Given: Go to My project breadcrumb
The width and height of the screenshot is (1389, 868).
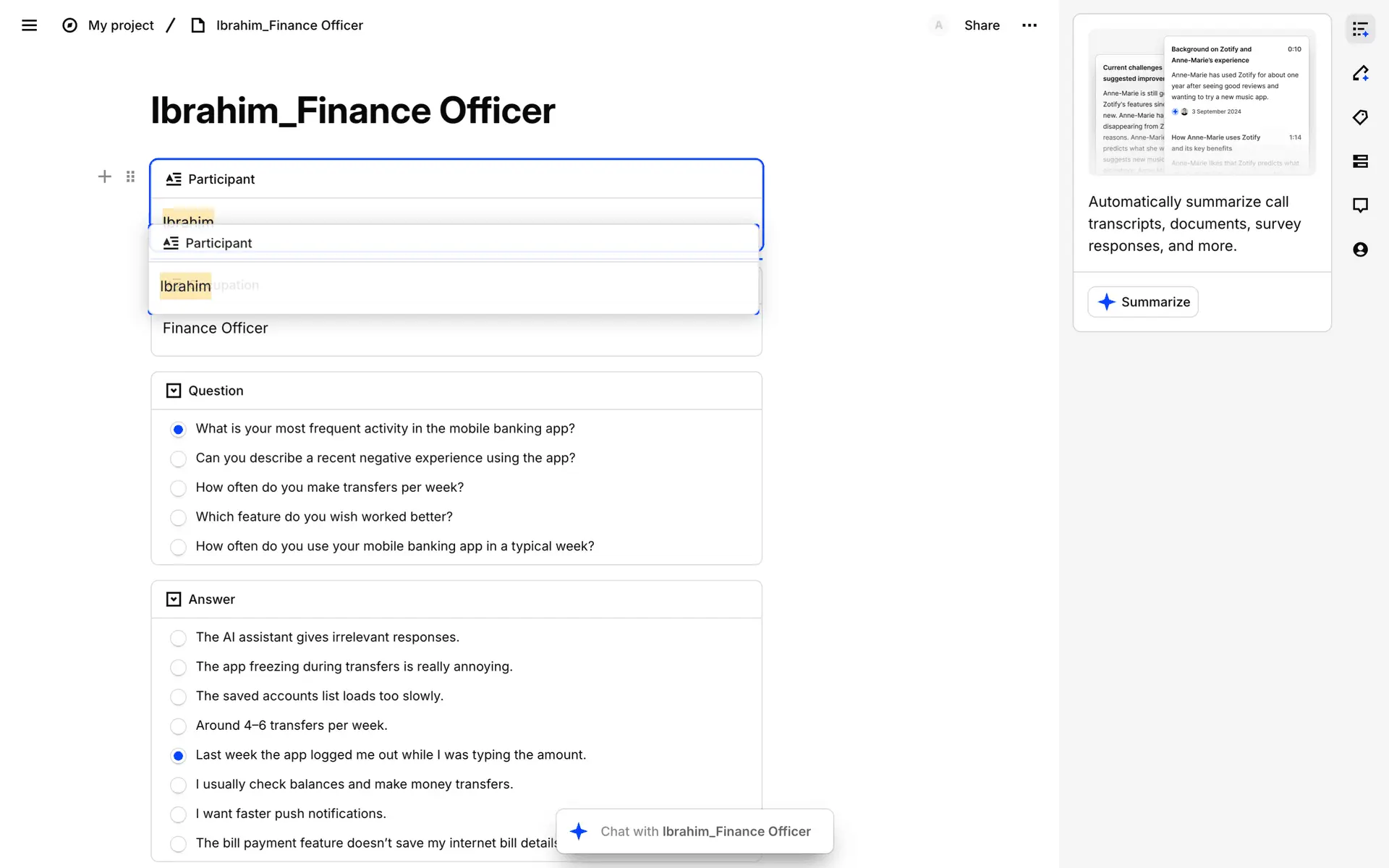Looking at the screenshot, I should pyautogui.click(x=120, y=25).
